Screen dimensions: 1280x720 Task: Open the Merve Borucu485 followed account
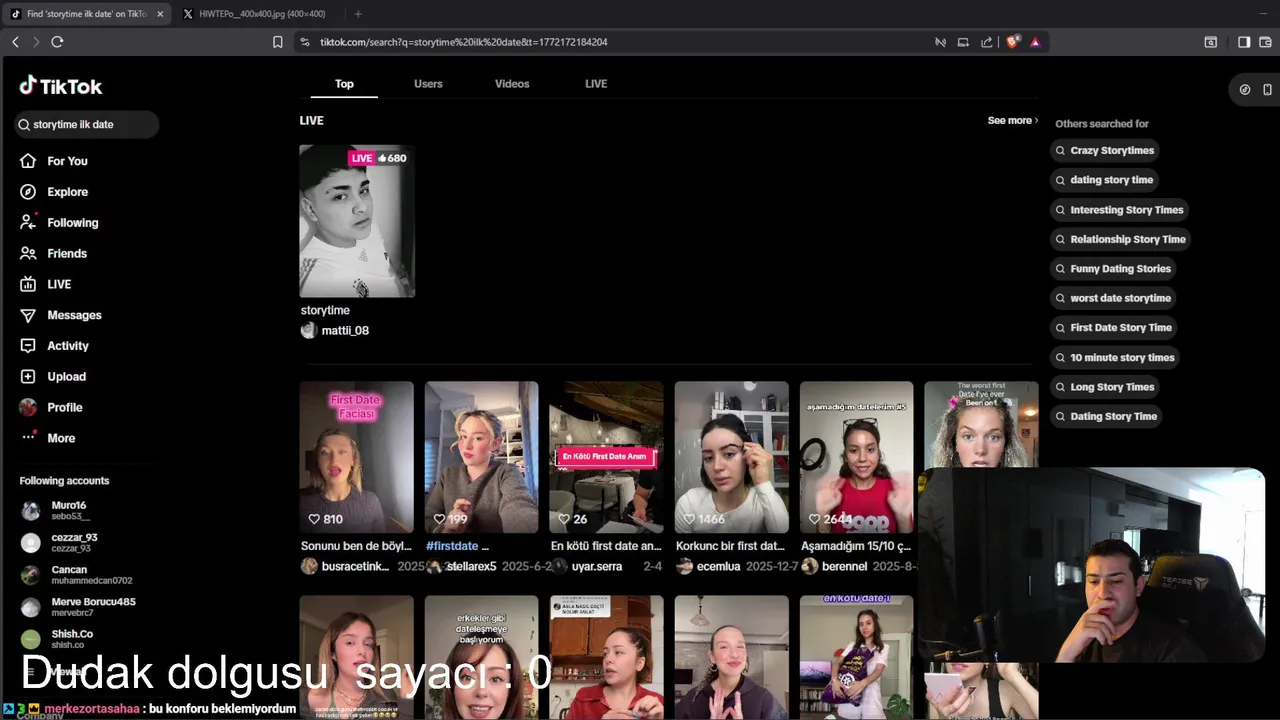(78, 606)
